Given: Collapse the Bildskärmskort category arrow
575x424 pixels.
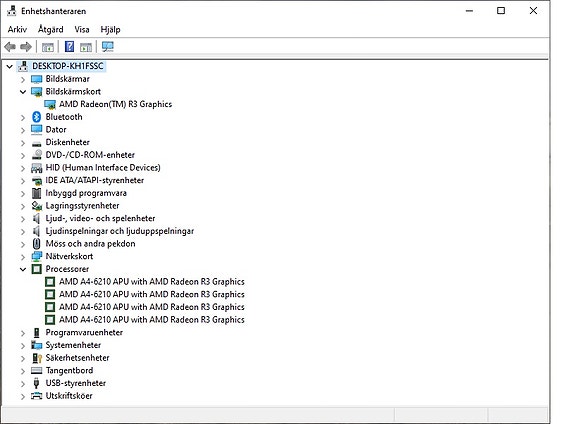Looking at the screenshot, I should coord(23,92).
